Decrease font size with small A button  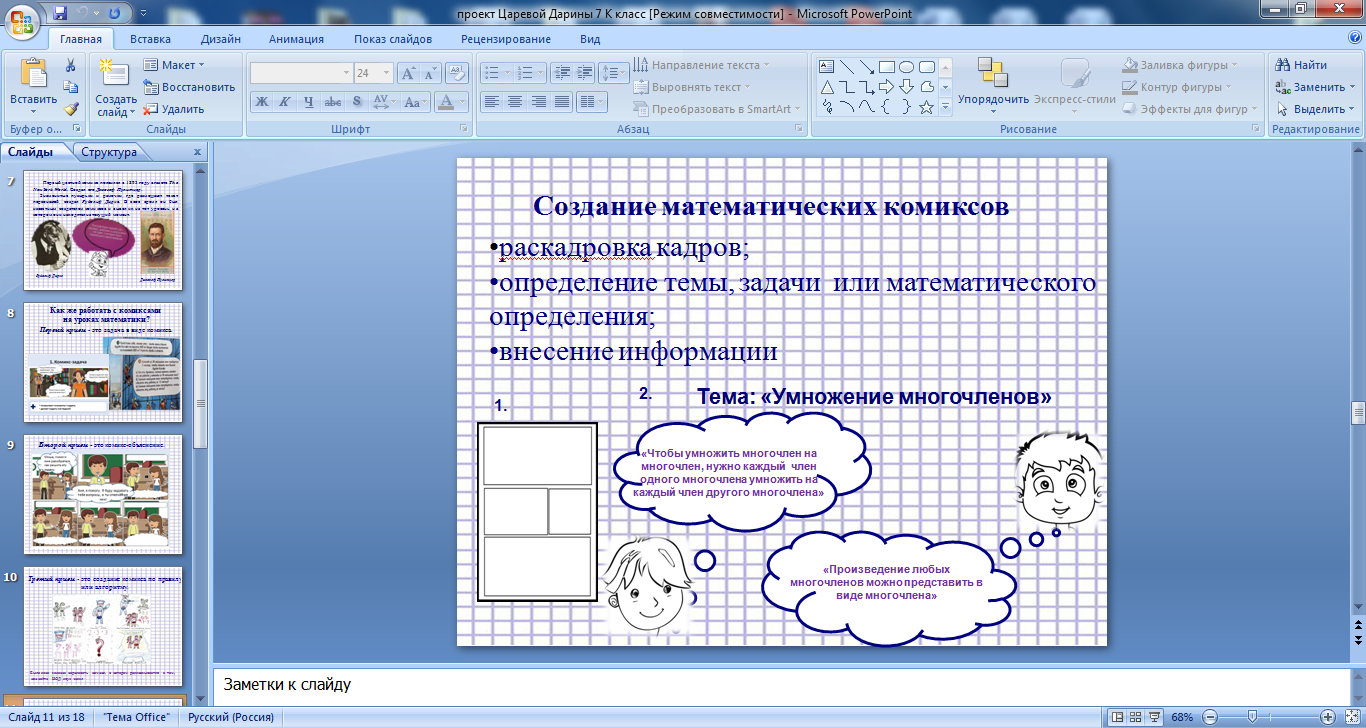[x=430, y=73]
